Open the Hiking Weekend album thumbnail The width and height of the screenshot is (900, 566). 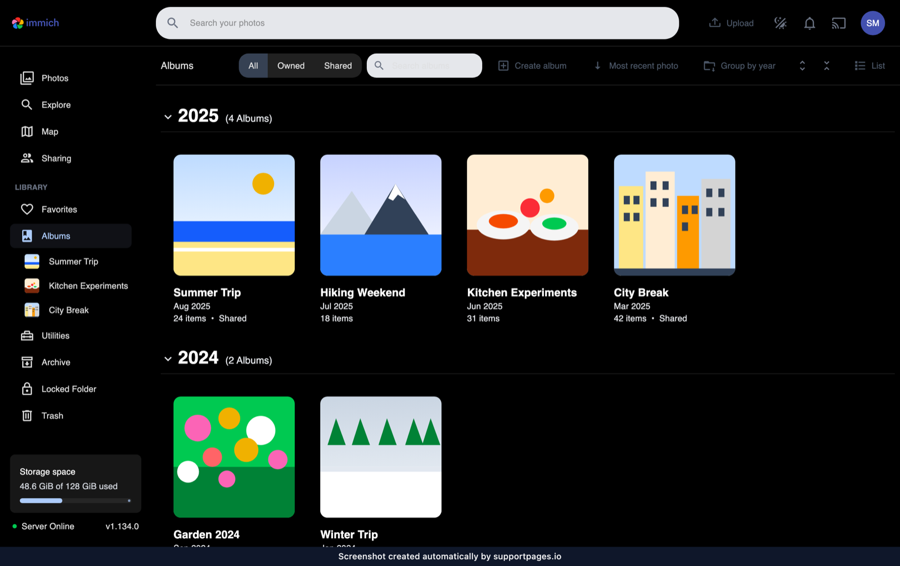[x=381, y=215]
